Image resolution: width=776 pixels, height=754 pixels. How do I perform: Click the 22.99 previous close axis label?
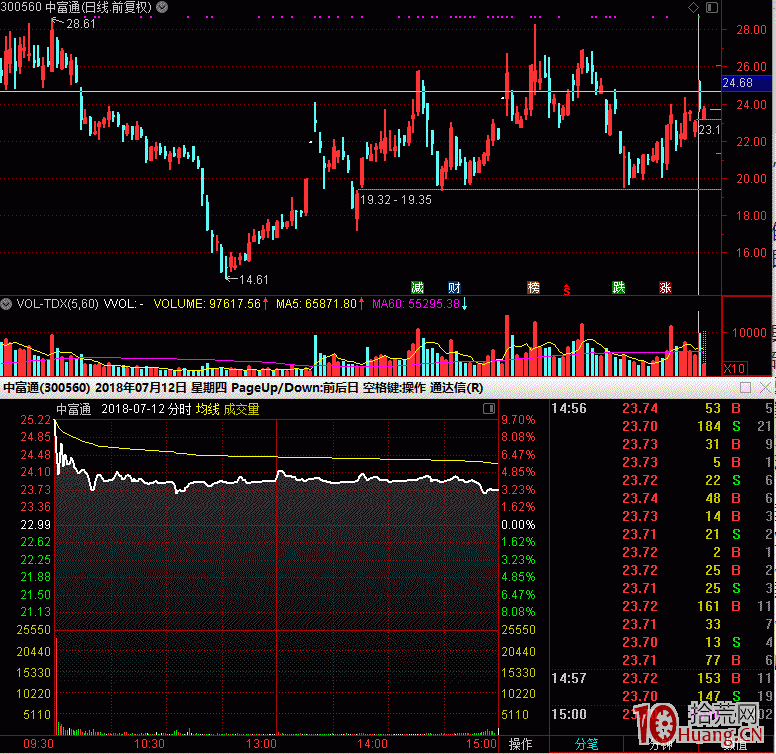[x=36, y=524]
